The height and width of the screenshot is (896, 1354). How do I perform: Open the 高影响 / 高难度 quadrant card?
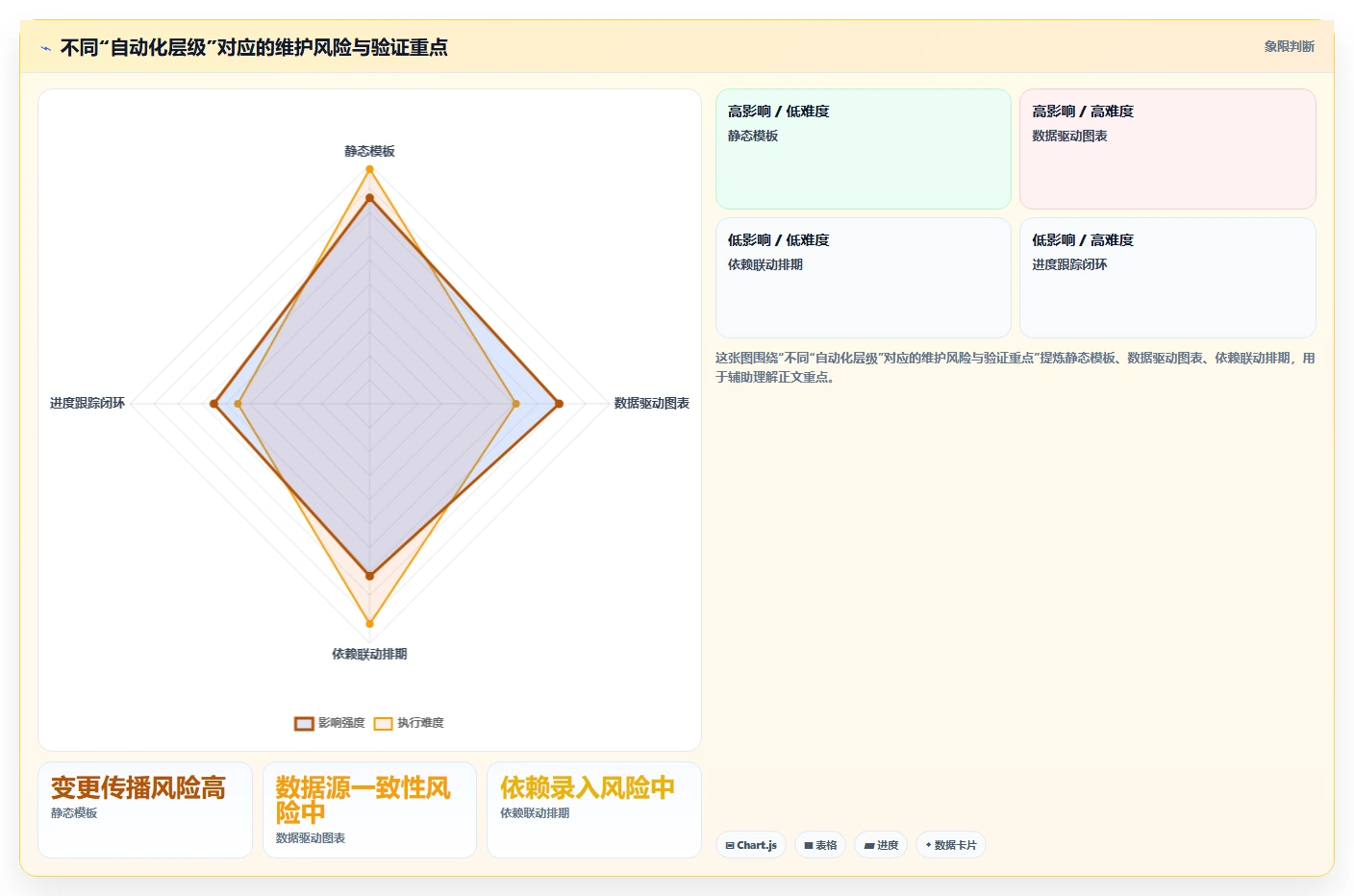tap(1167, 149)
